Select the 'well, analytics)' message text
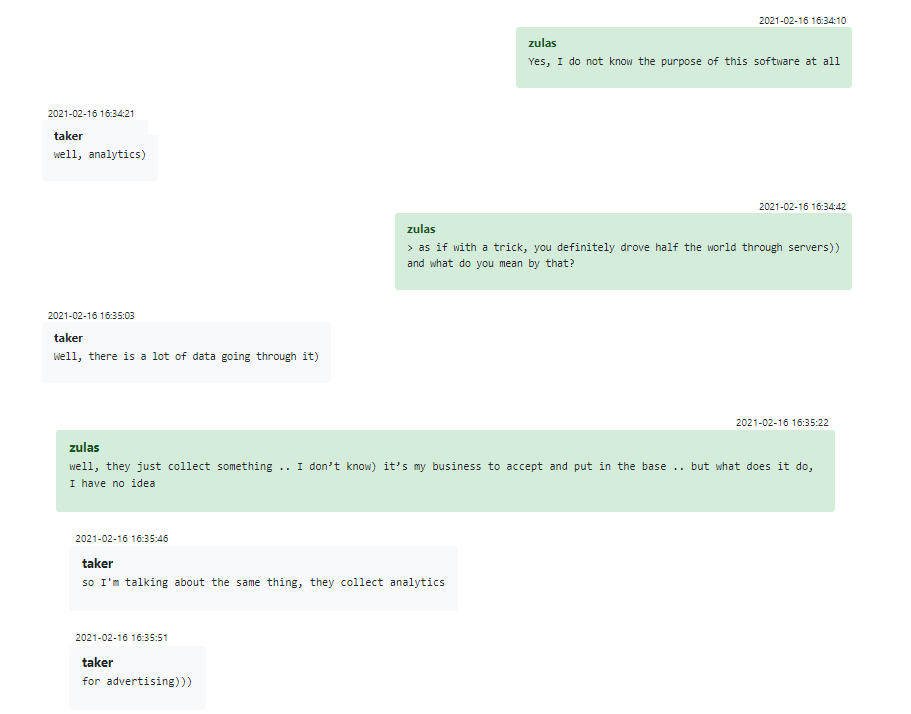The image size is (911, 714). click(100, 155)
